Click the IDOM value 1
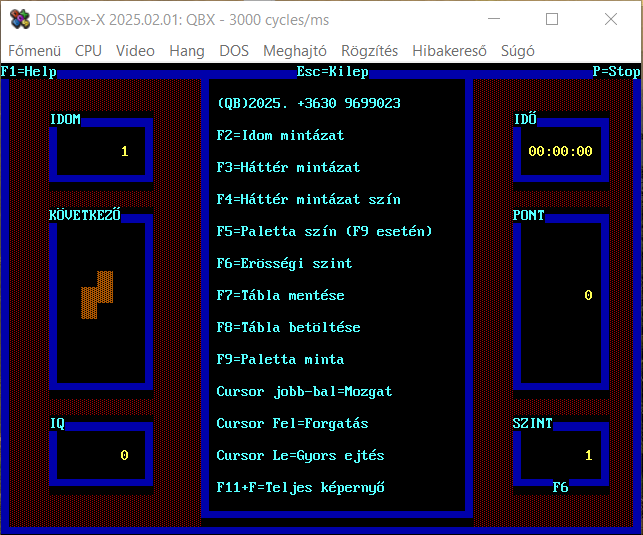 pyautogui.click(x=125, y=151)
